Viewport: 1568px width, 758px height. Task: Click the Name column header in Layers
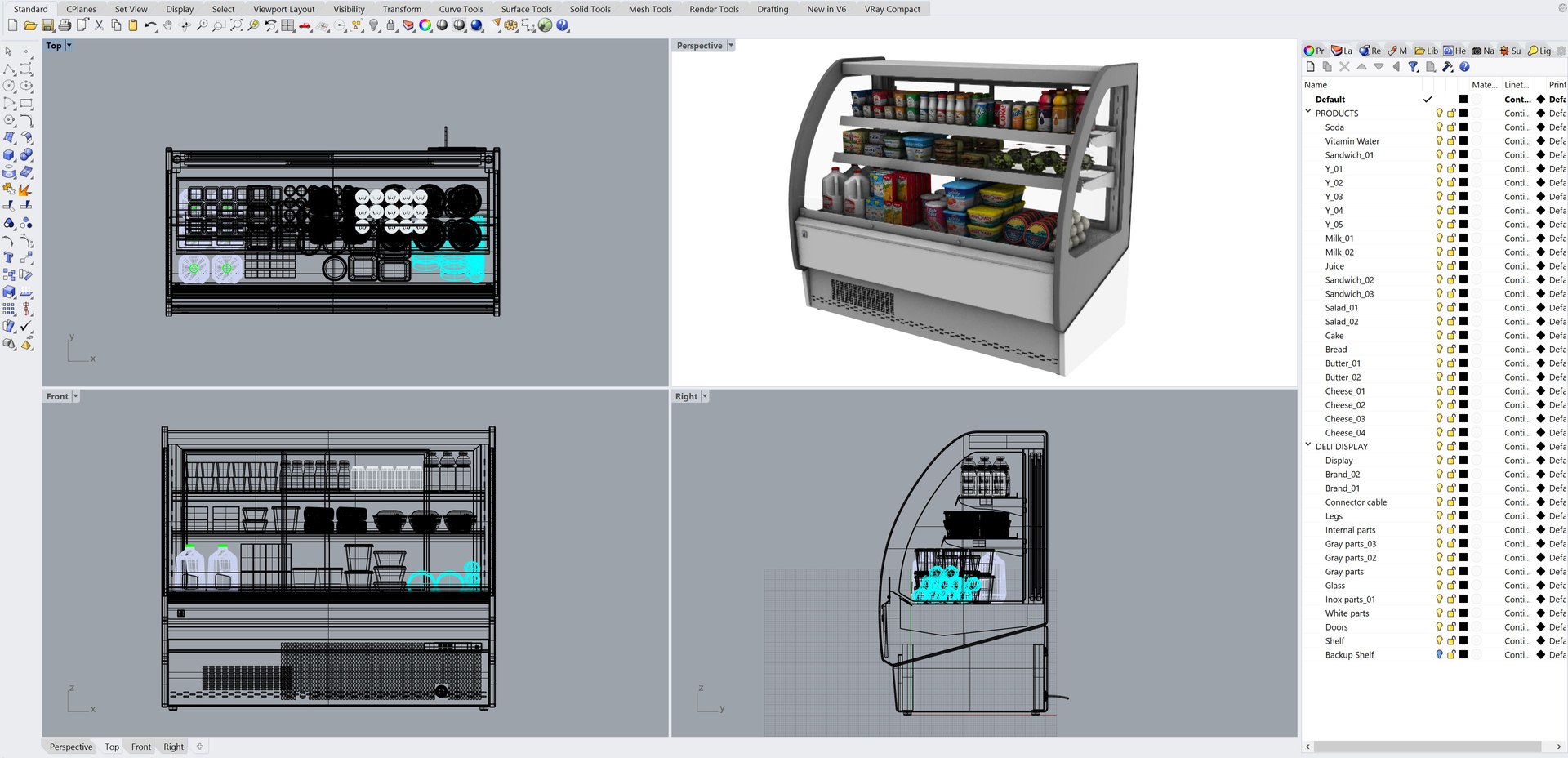click(x=1316, y=85)
